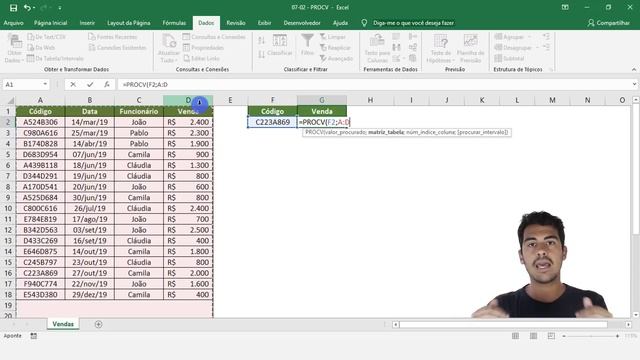Viewport: 640px width, 360px height.
Task: Add a new sheet with the plus icon
Action: pyautogui.click(x=98, y=324)
